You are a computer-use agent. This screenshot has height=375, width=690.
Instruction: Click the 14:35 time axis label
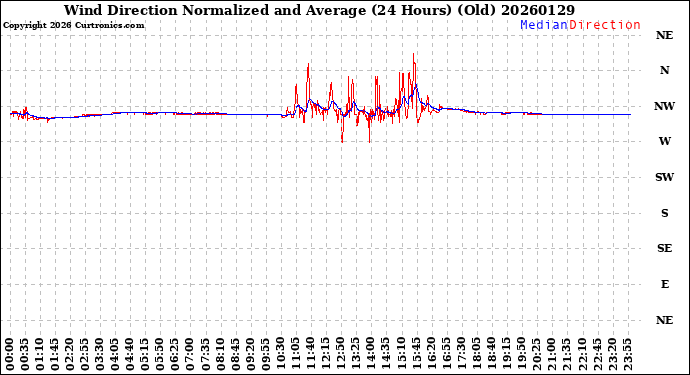(x=386, y=355)
